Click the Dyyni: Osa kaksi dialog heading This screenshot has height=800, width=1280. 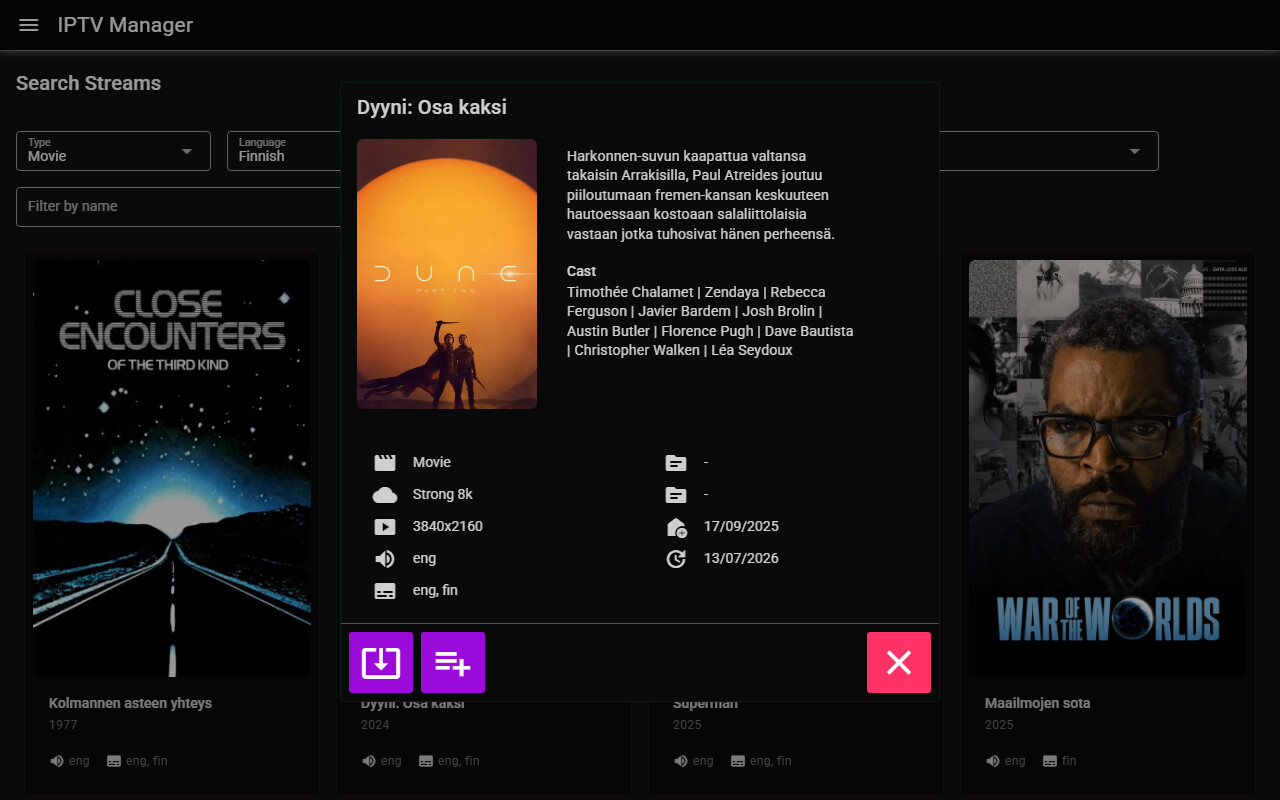pyautogui.click(x=432, y=107)
